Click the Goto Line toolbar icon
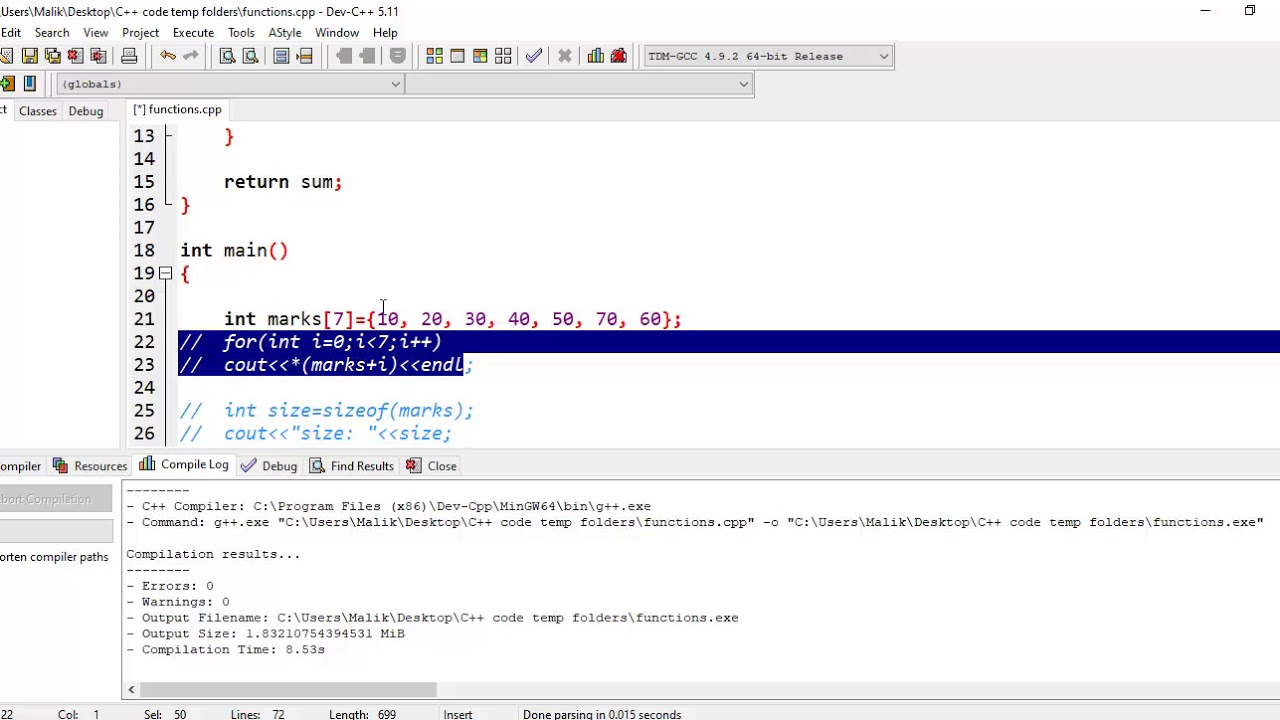The image size is (1280, 720). (305, 56)
